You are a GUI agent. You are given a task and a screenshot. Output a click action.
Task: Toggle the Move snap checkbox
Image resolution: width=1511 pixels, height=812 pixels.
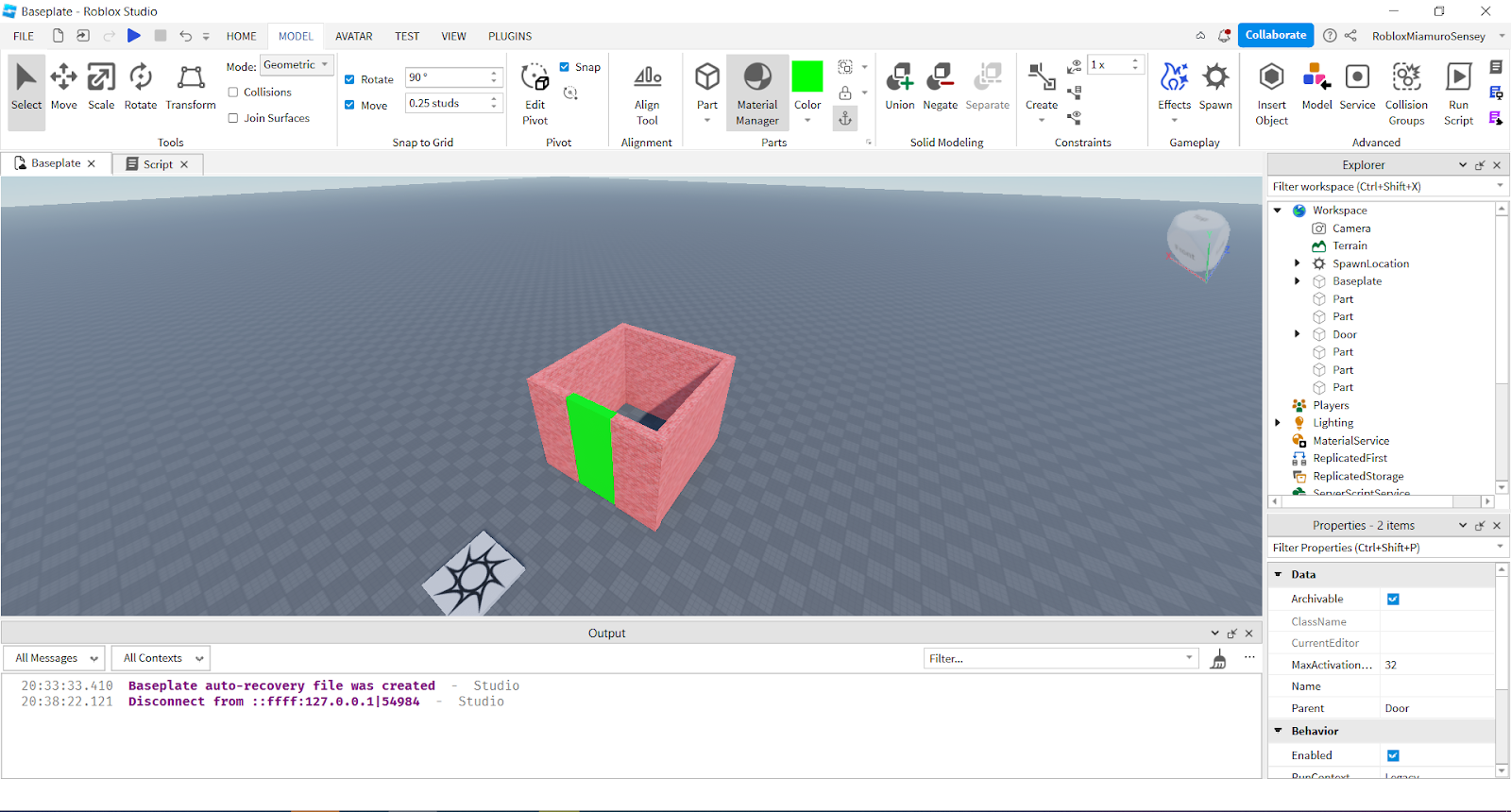tap(349, 105)
